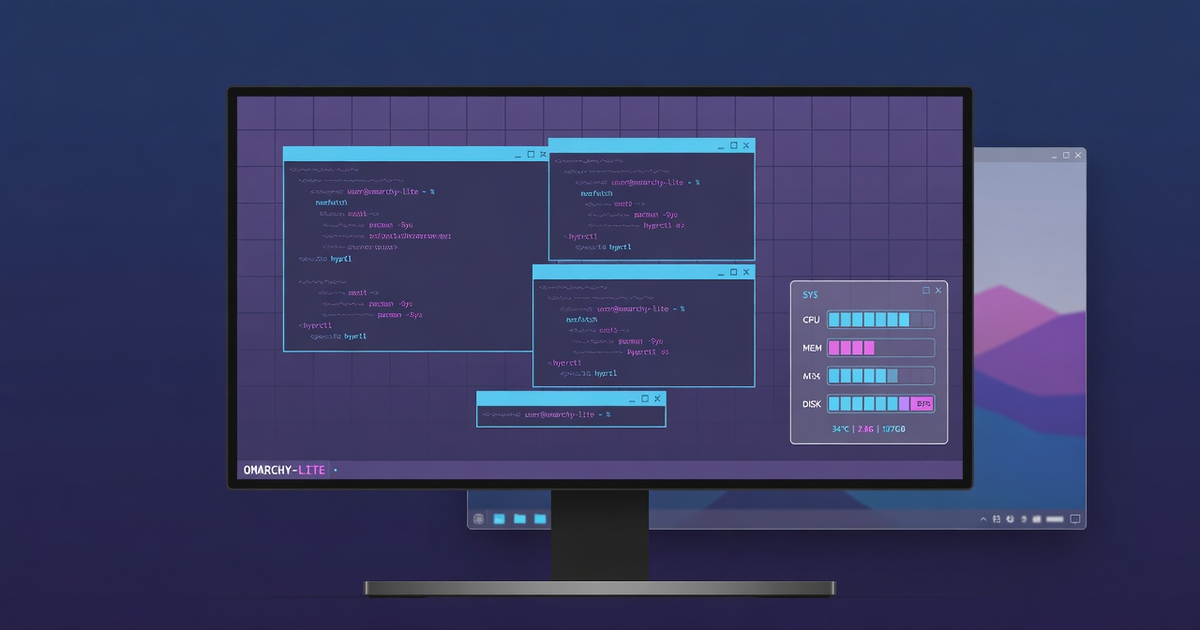1200x630 pixels.
Task: Minimize the top-right terminal window
Action: [x=719, y=146]
